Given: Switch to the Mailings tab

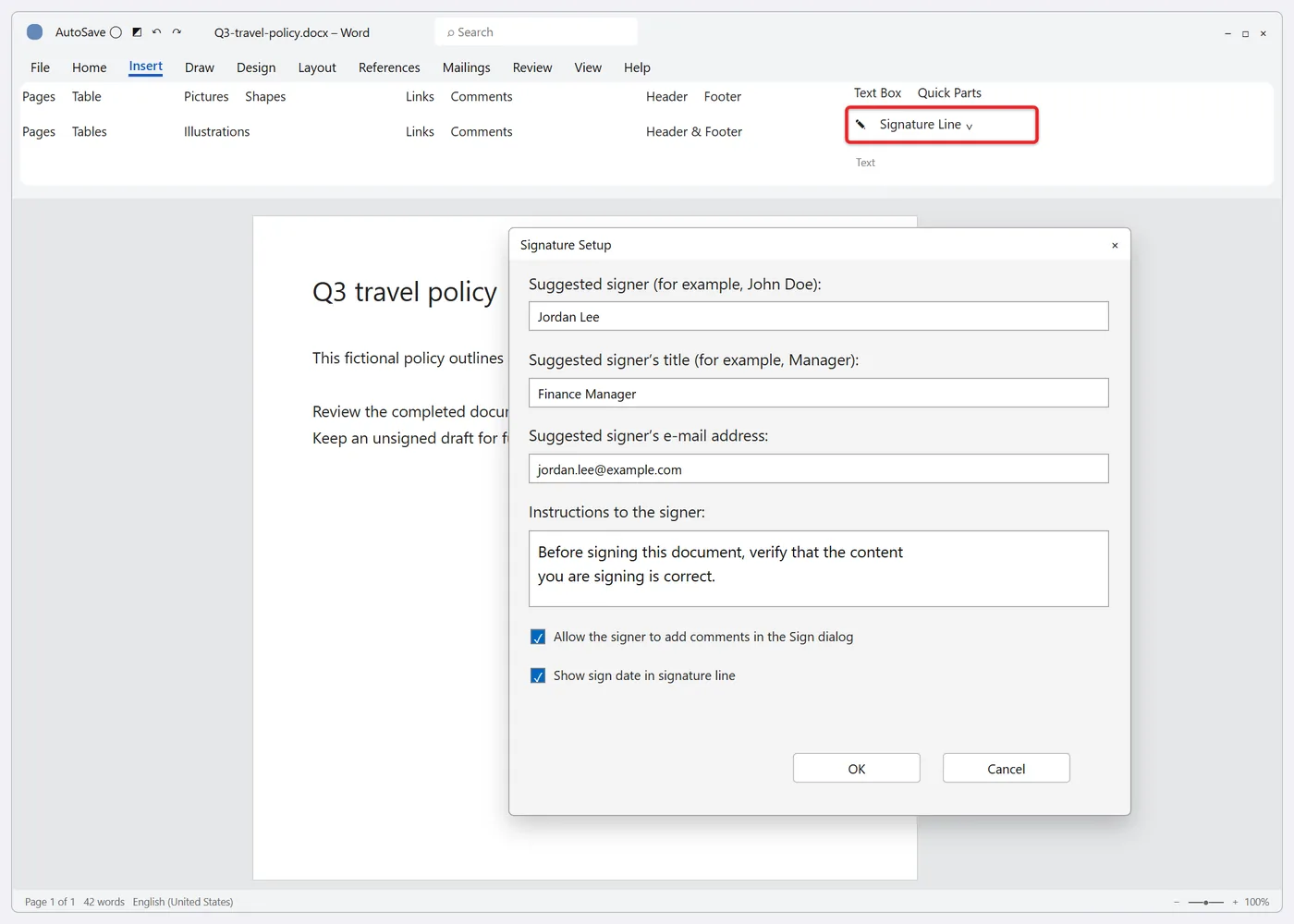Looking at the screenshot, I should click(467, 67).
